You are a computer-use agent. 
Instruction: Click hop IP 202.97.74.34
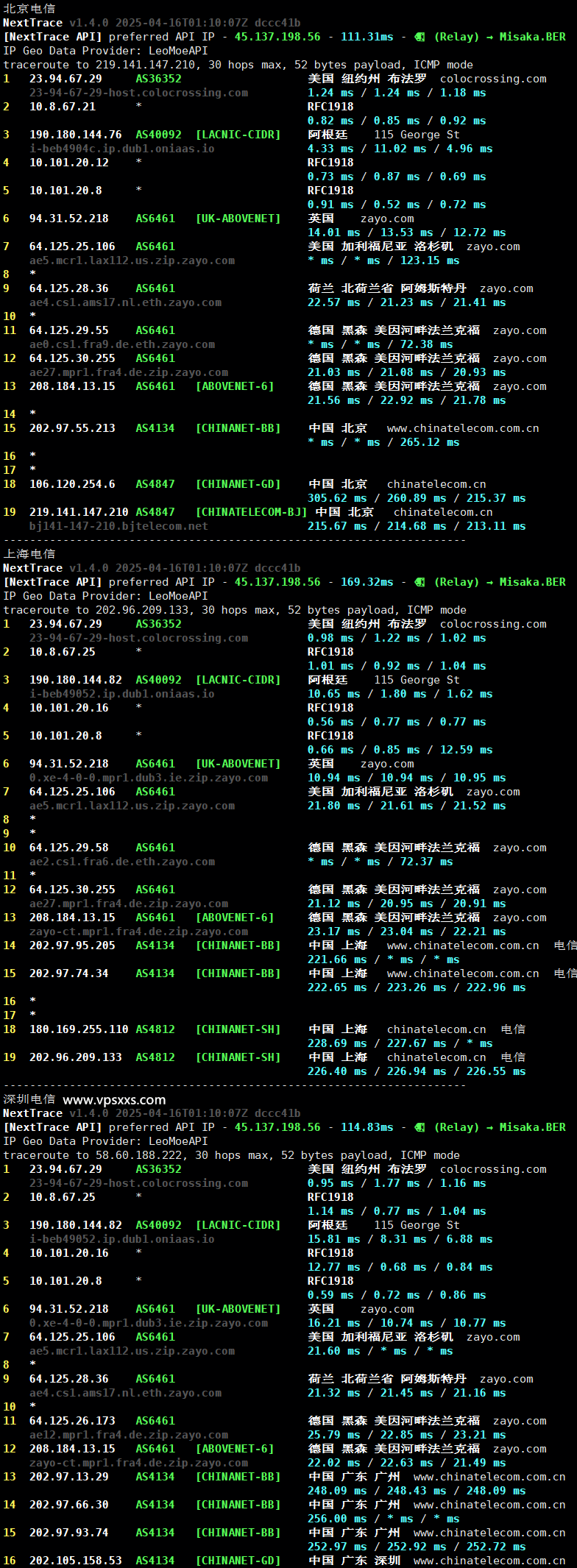(x=69, y=973)
